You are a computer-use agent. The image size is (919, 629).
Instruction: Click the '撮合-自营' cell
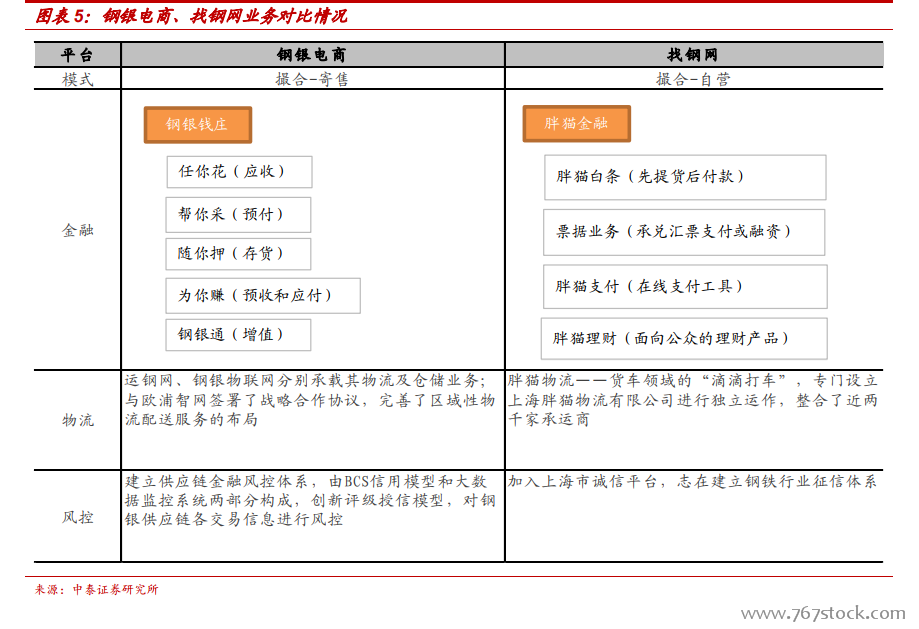coord(694,79)
